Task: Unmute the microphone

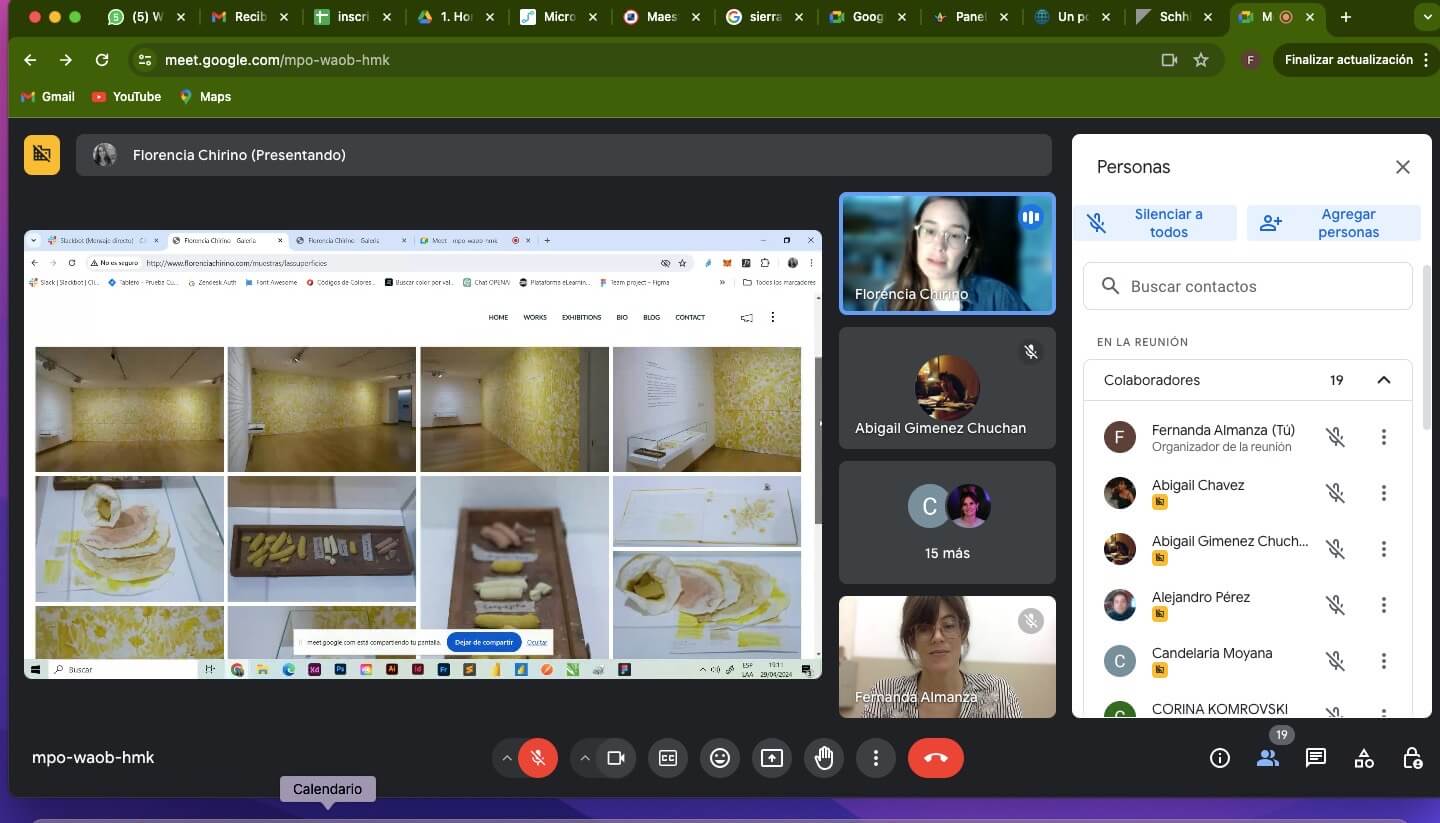Action: coord(538,758)
